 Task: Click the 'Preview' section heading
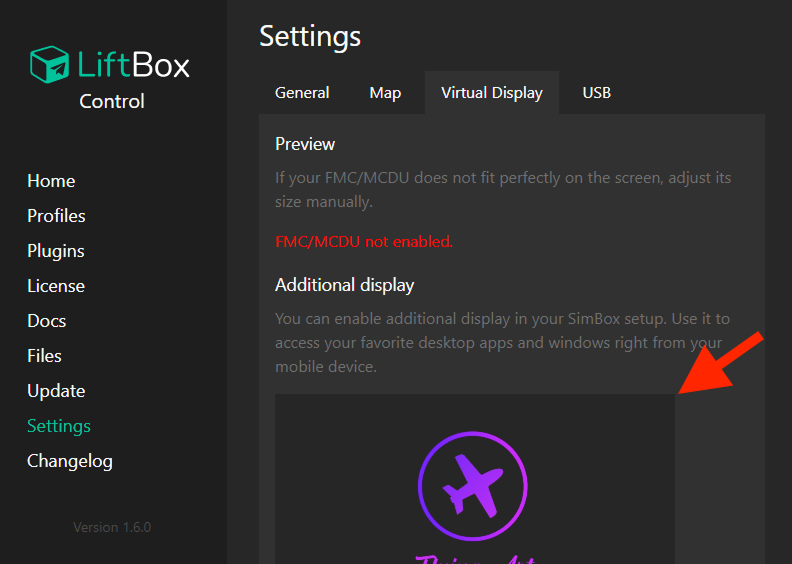pyautogui.click(x=305, y=144)
